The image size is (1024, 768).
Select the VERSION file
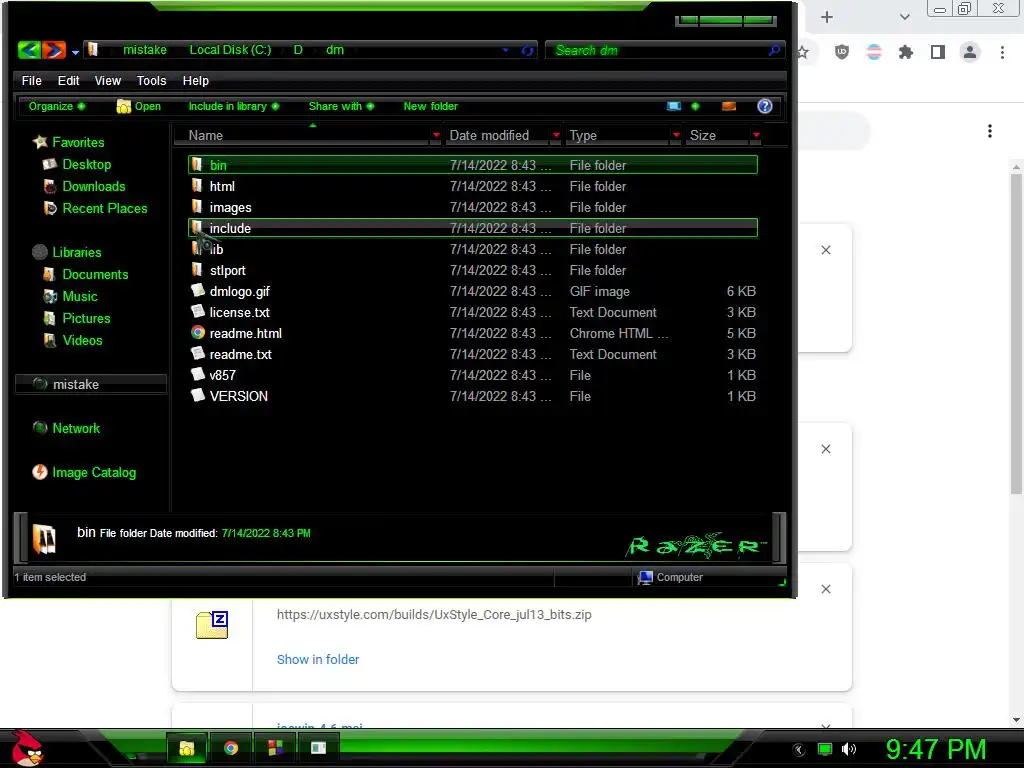coord(473,396)
